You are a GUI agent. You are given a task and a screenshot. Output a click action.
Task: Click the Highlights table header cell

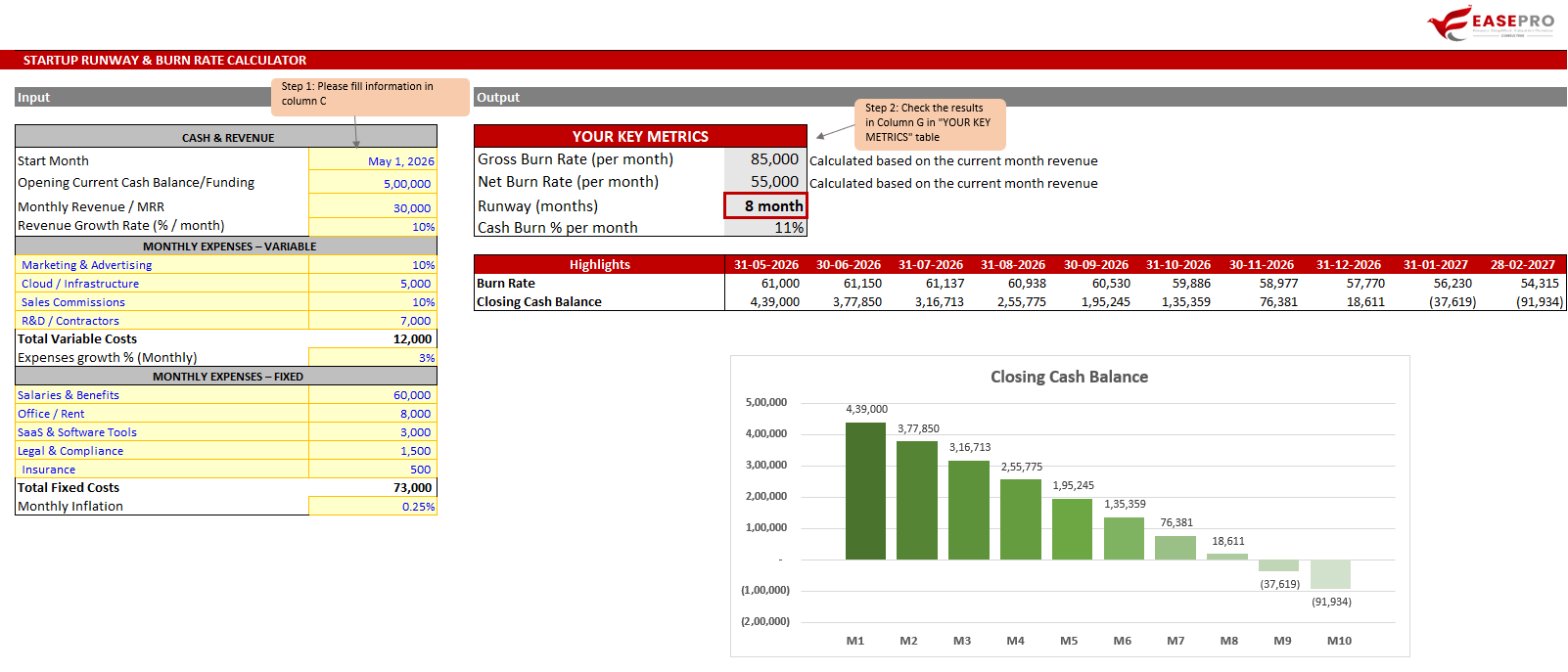click(x=600, y=264)
